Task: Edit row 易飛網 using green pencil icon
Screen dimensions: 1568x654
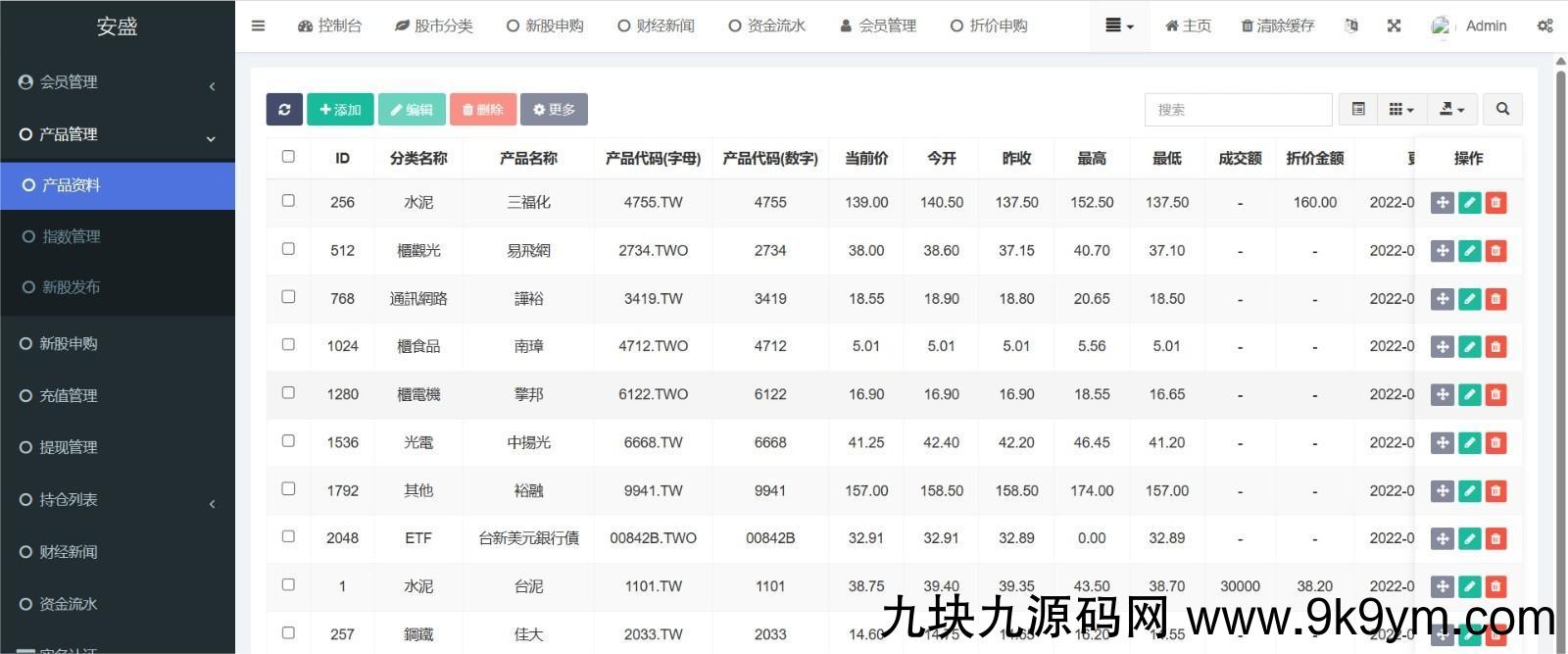Action: point(1469,251)
